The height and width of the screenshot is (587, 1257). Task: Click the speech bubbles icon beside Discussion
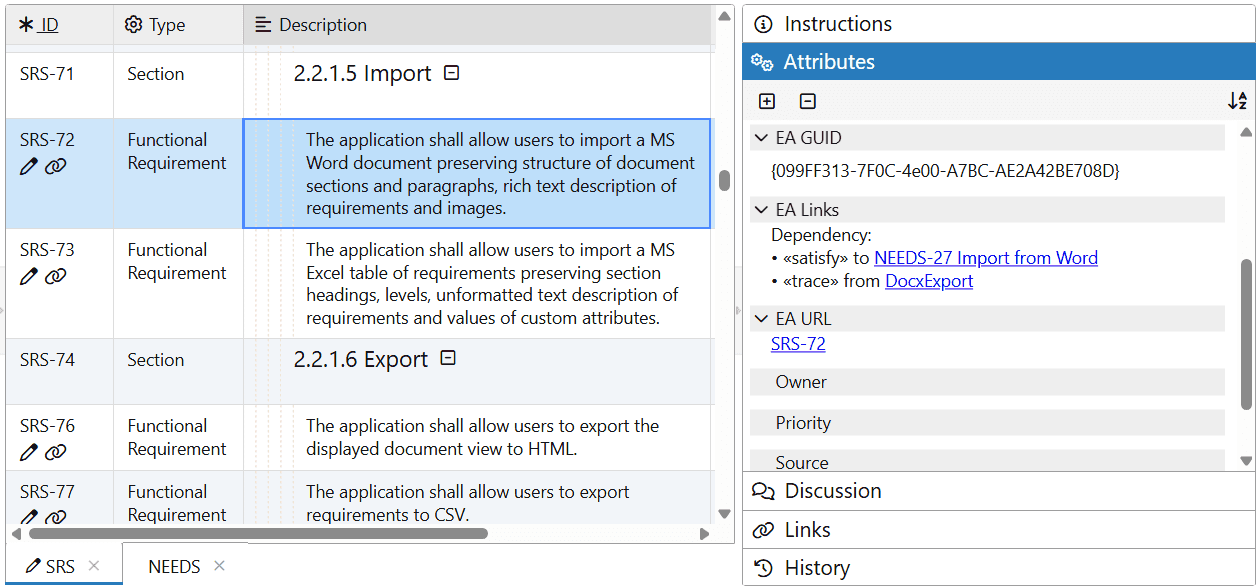pyautogui.click(x=763, y=491)
